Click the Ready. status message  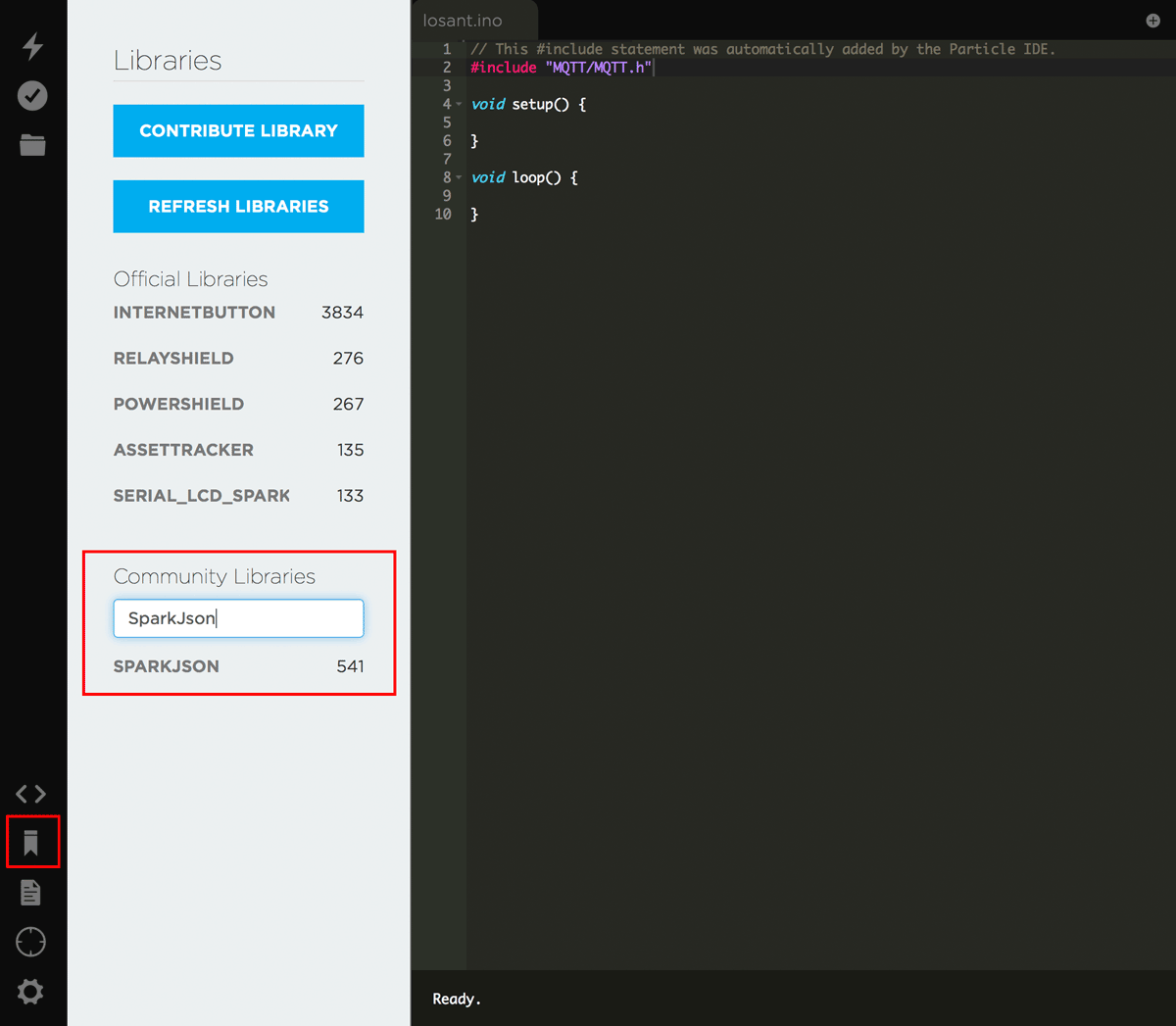[x=457, y=1000]
